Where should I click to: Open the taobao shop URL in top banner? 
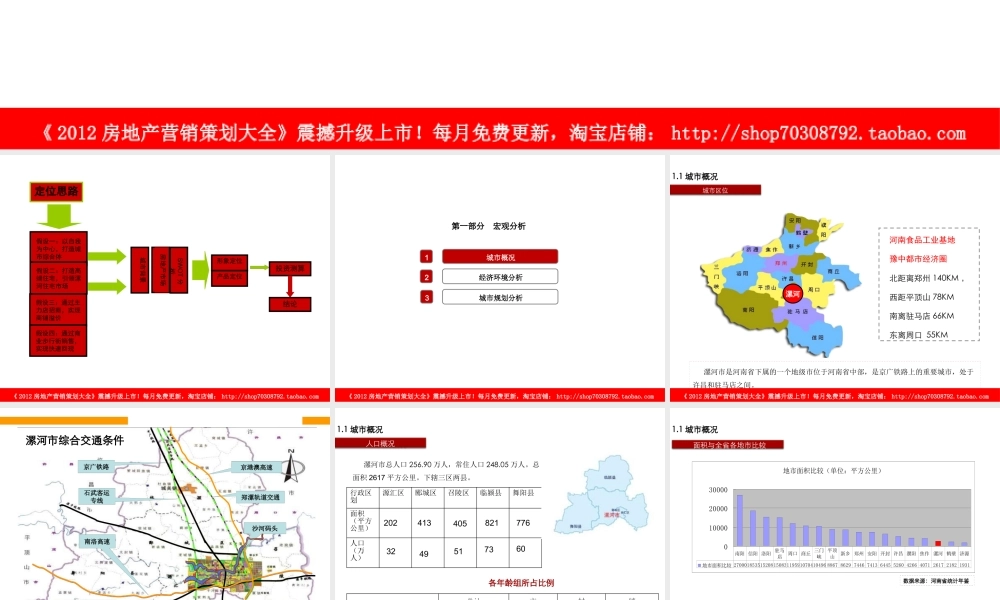pos(818,133)
